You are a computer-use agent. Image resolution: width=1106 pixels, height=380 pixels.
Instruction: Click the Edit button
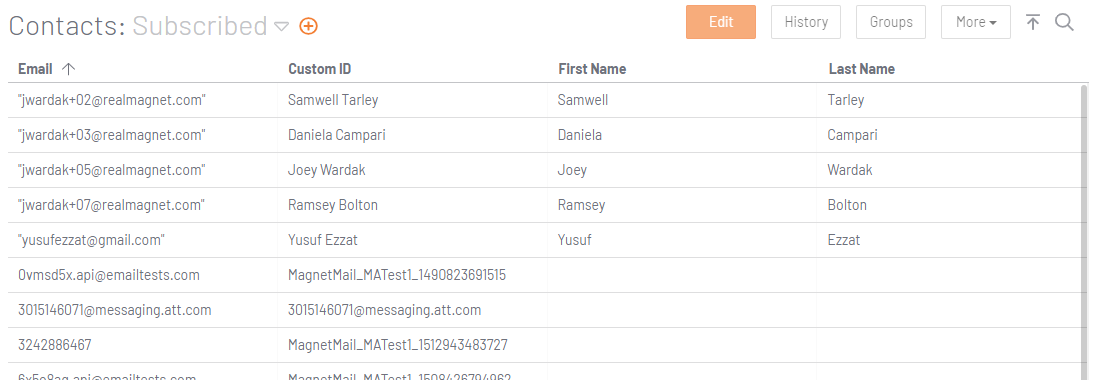721,22
